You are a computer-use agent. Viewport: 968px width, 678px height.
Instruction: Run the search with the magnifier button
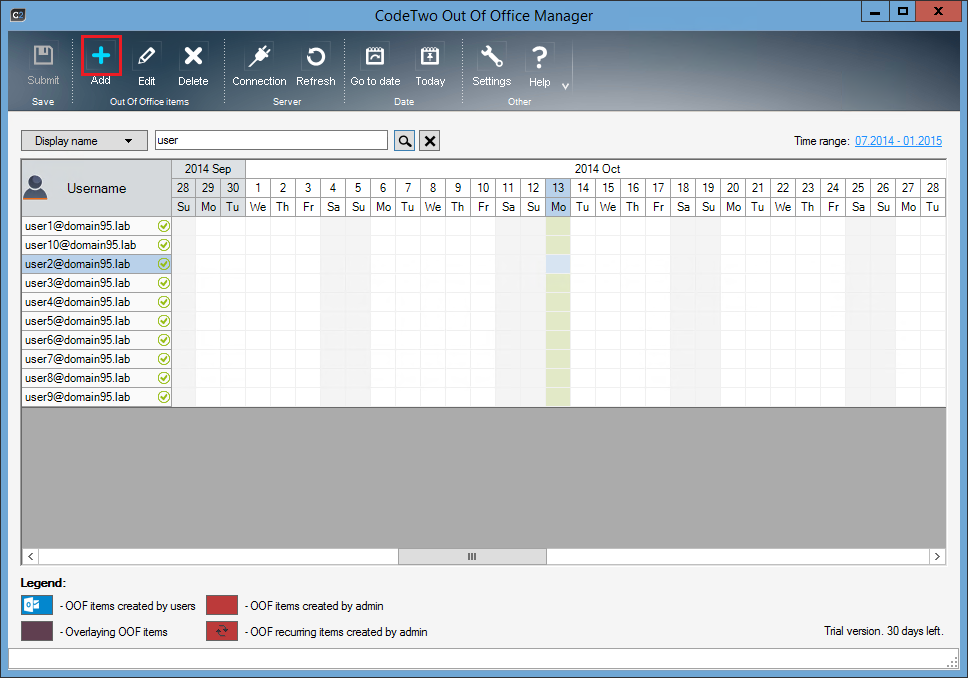click(404, 141)
